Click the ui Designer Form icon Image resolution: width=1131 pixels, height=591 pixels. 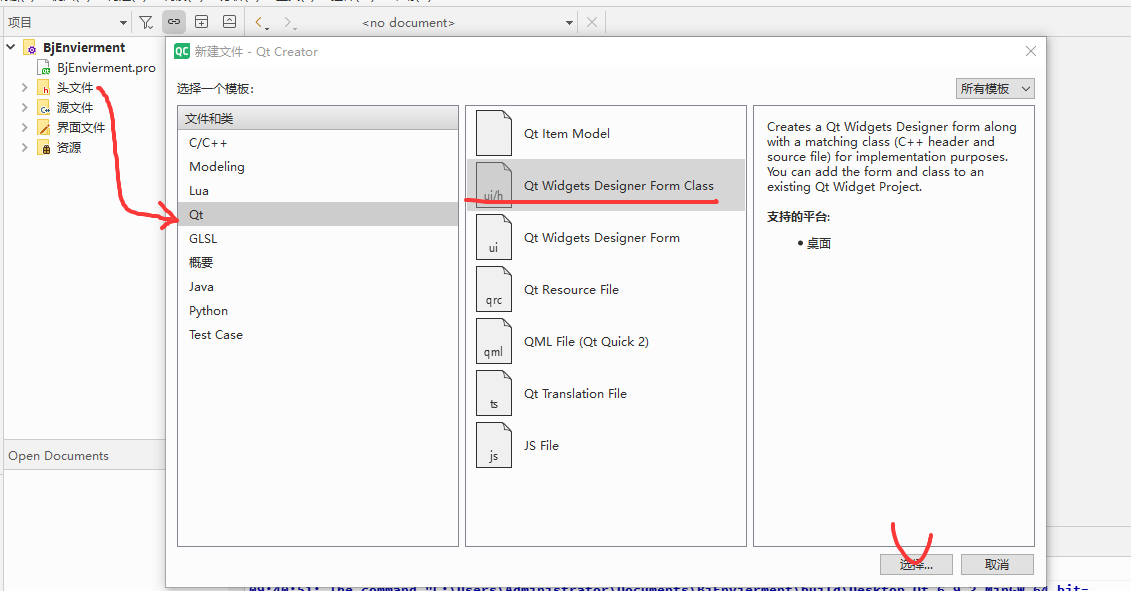(x=494, y=237)
